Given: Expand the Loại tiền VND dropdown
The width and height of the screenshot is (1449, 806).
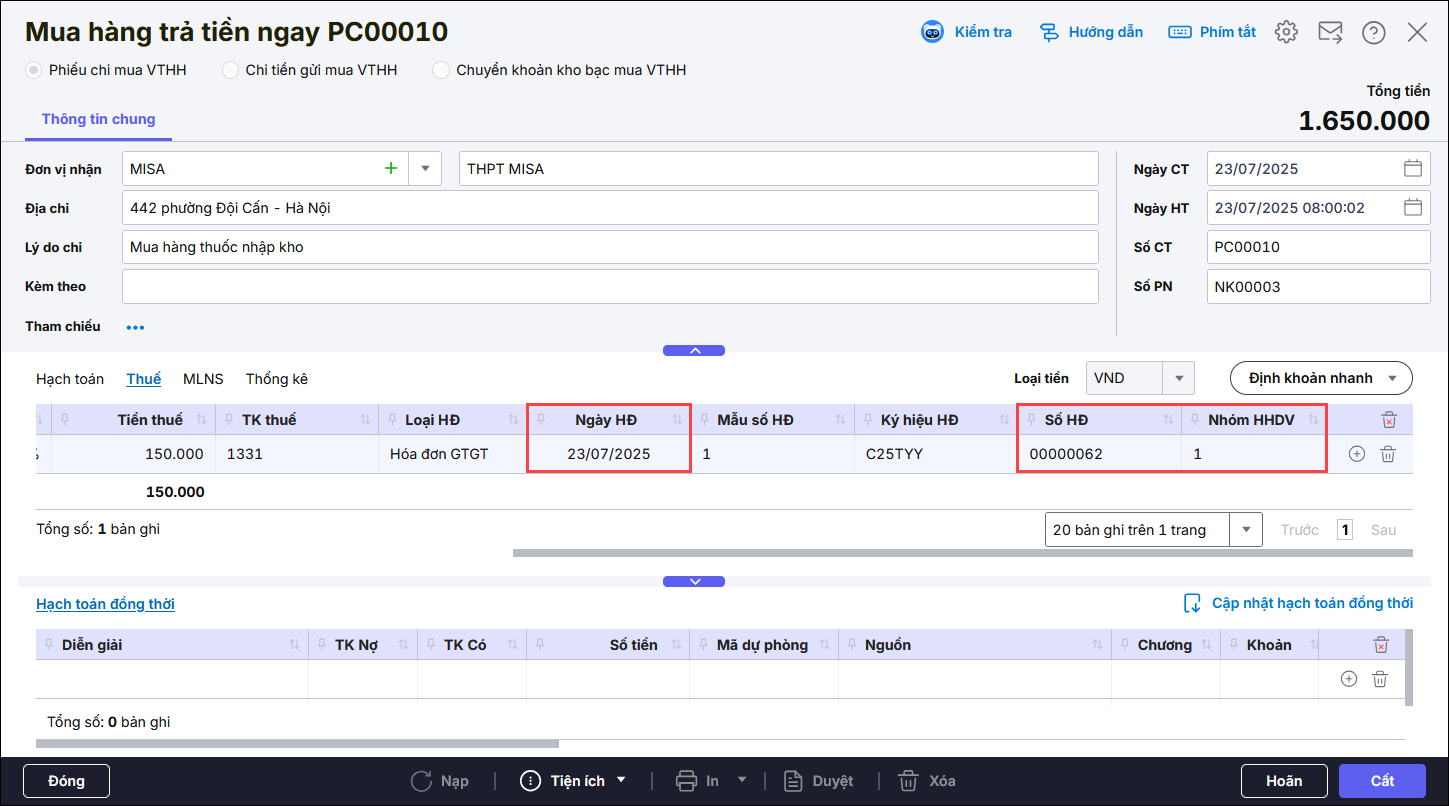Looking at the screenshot, I should point(1178,378).
